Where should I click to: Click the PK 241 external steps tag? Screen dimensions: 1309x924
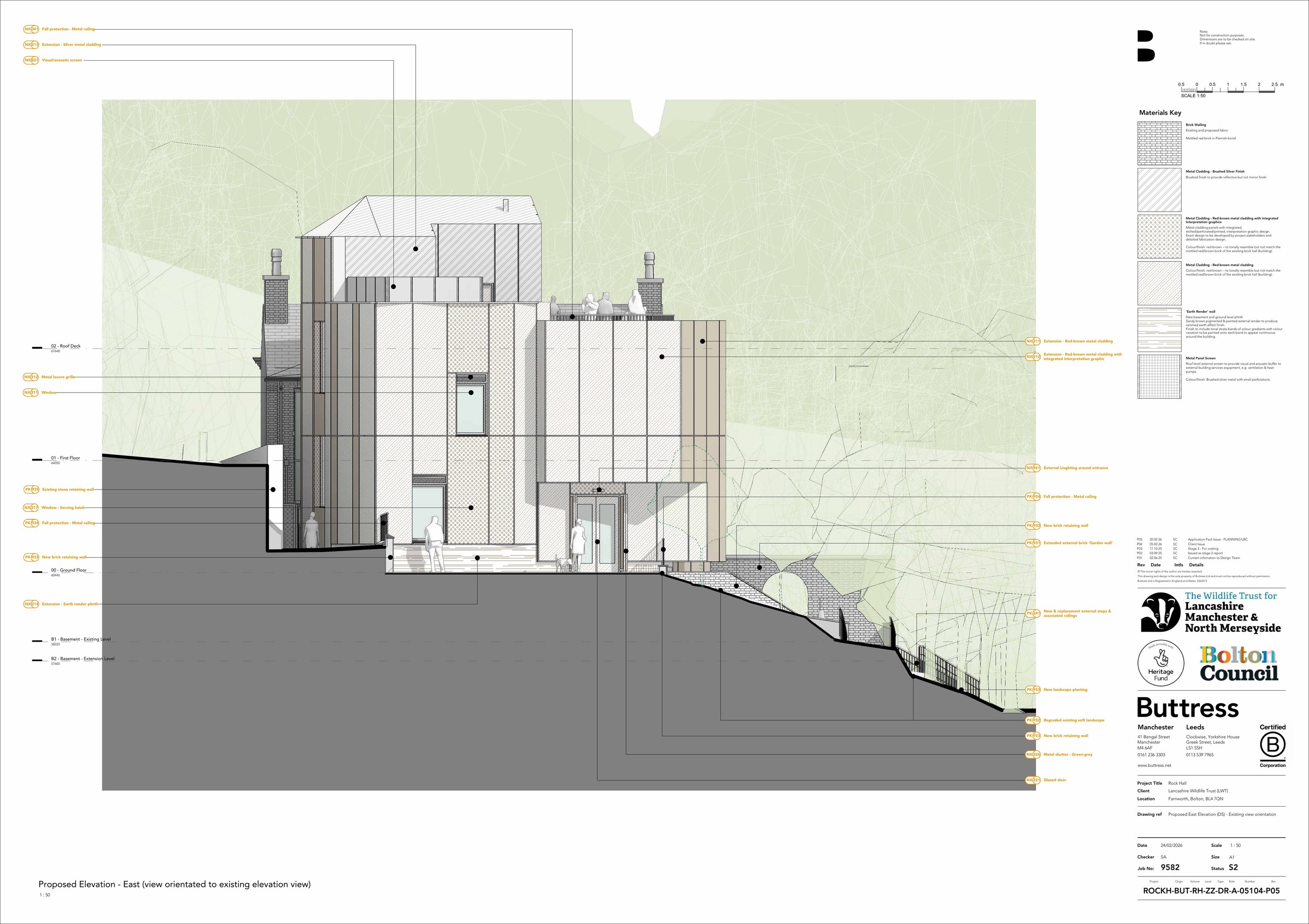click(1033, 613)
